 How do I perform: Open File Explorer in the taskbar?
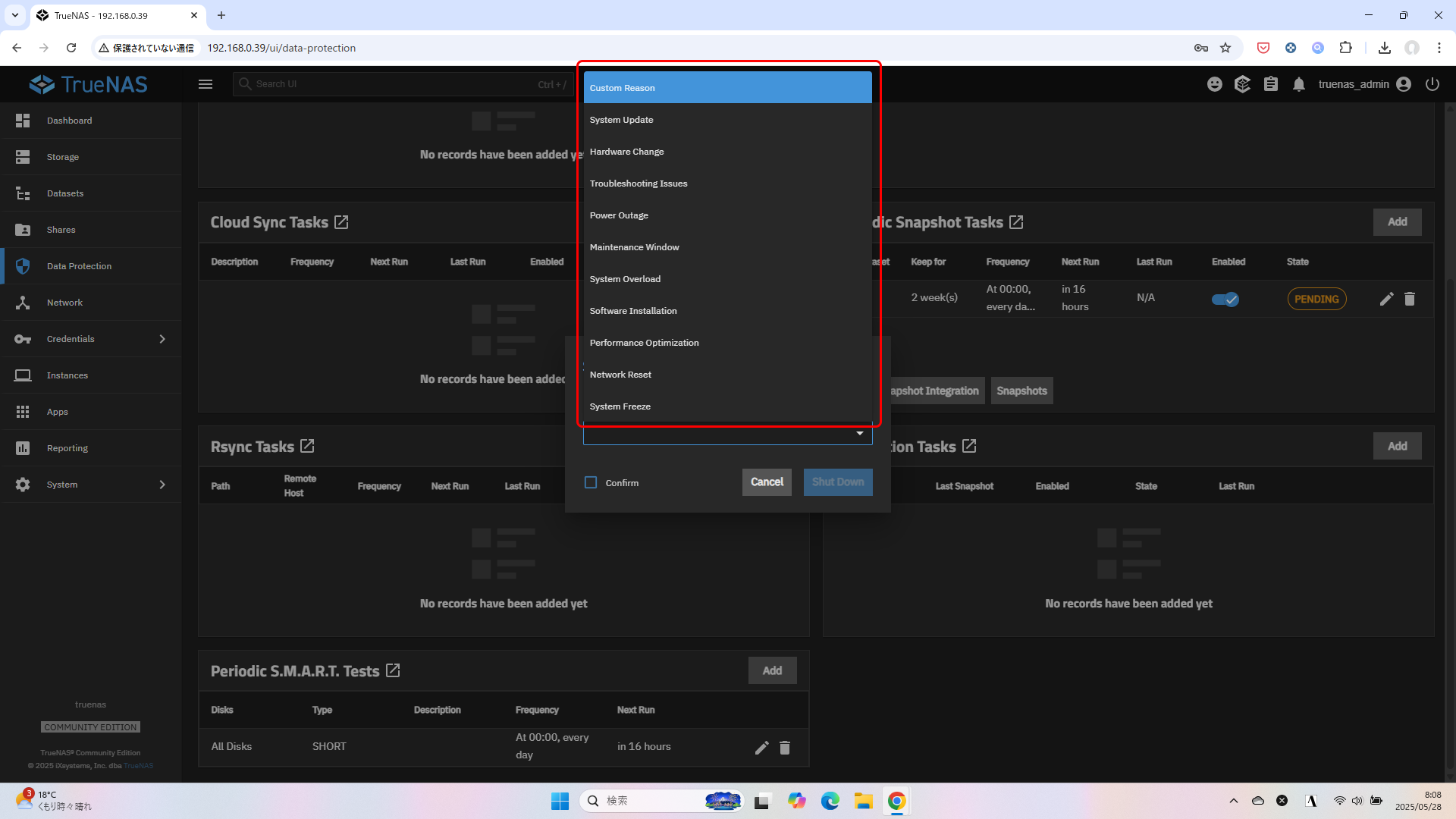click(x=864, y=801)
